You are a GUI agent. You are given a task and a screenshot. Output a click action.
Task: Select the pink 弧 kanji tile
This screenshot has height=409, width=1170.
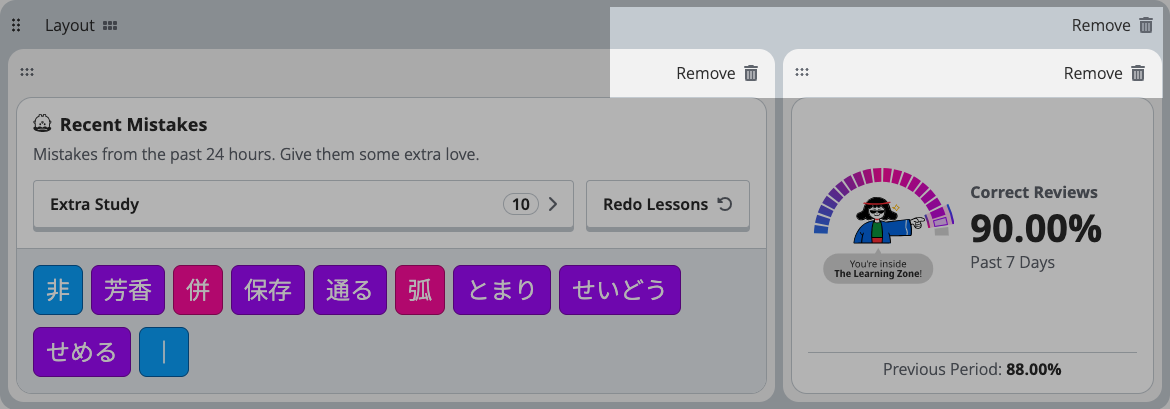[420, 290]
